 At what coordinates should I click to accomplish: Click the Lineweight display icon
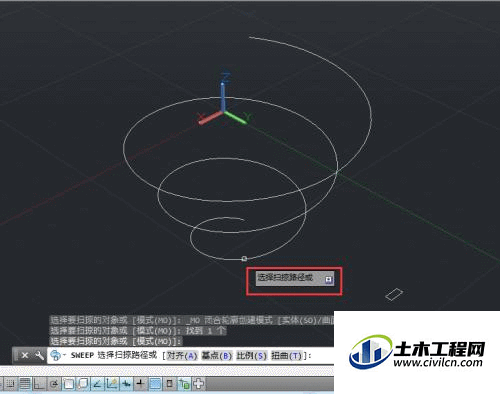coord(140,384)
